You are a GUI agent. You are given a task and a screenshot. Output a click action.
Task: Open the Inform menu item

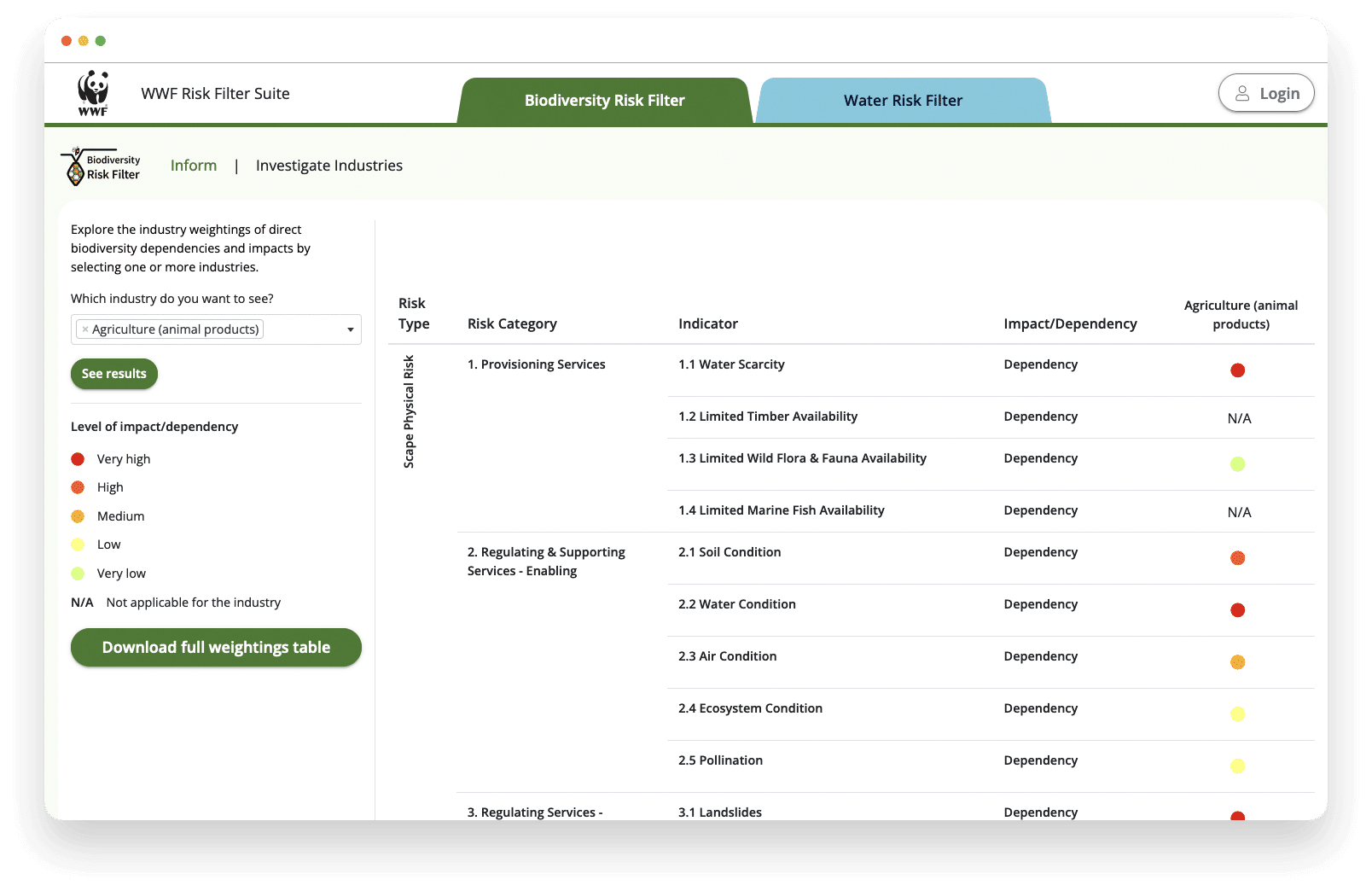(194, 166)
